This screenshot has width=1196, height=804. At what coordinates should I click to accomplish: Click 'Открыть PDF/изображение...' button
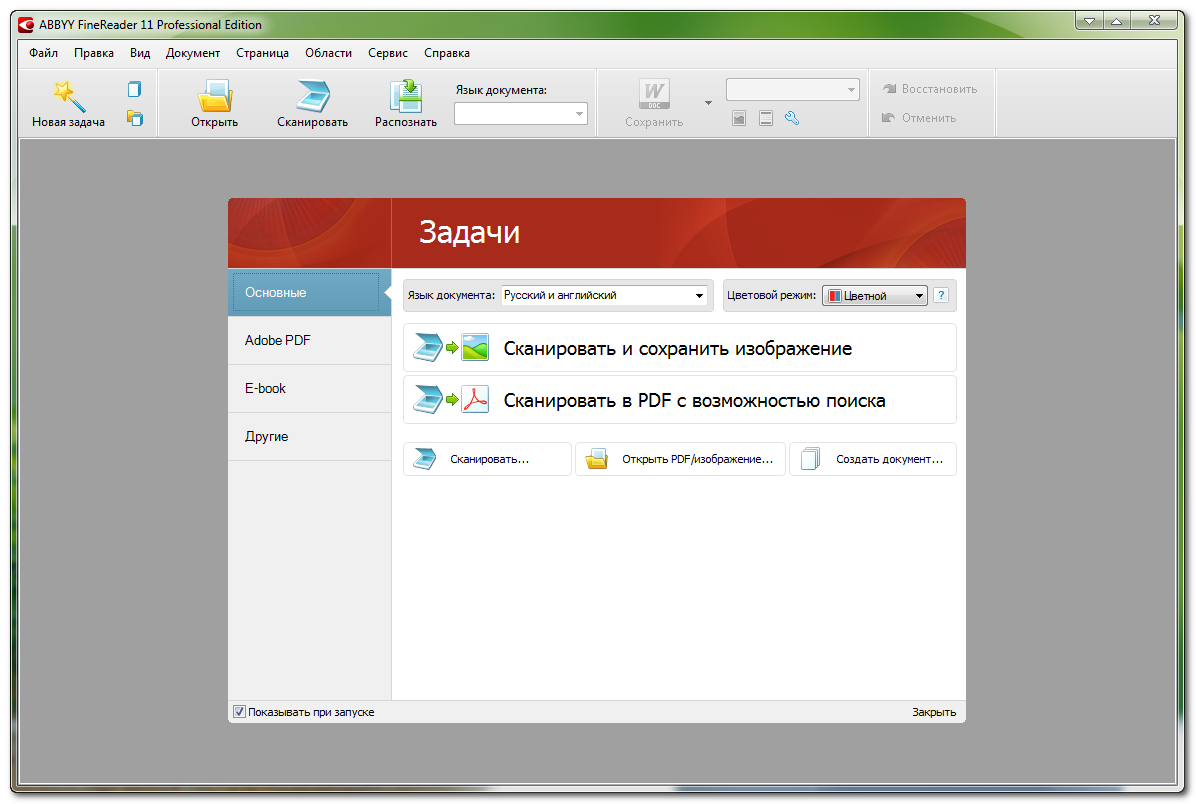pos(680,460)
